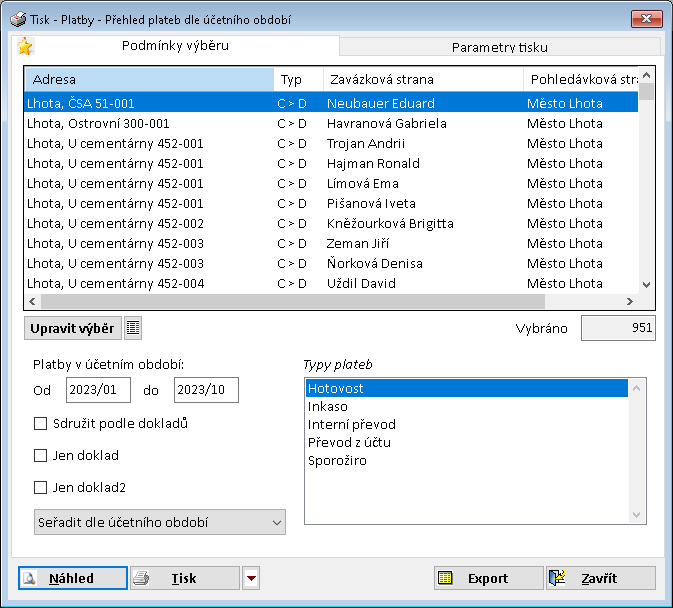673x608 pixels.
Task: Choose Sporožiro payment type
Action: [x=336, y=461]
